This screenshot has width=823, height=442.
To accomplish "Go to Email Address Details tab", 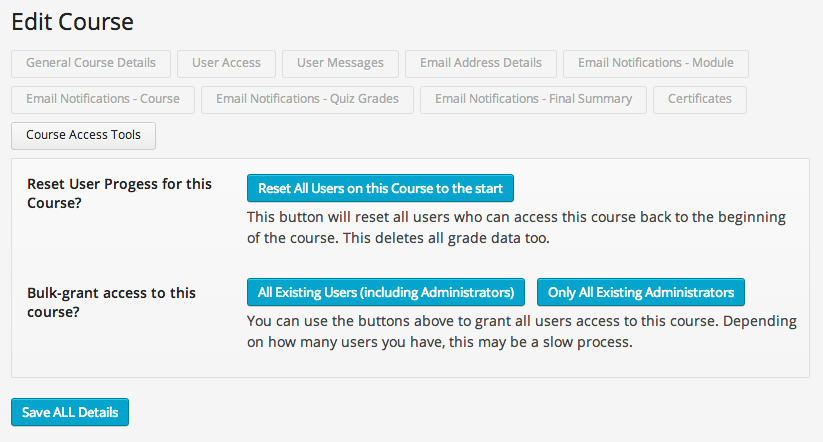I will 481,63.
